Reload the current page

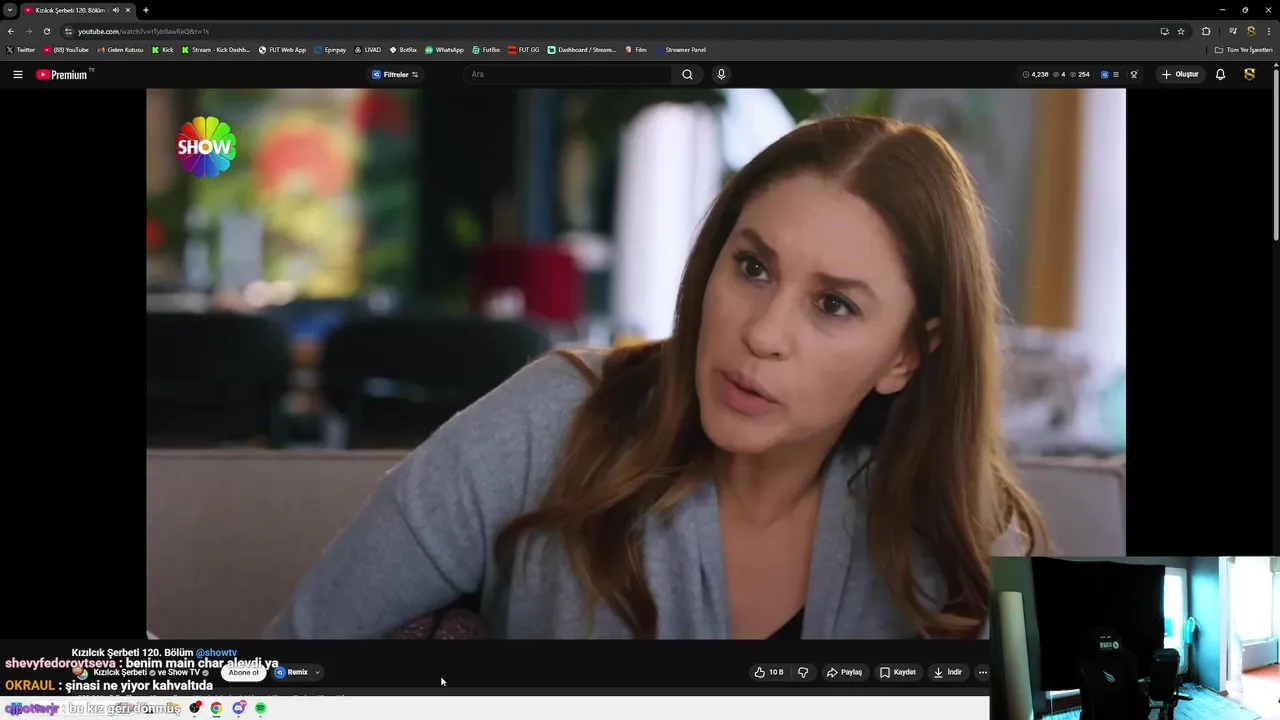(46, 31)
